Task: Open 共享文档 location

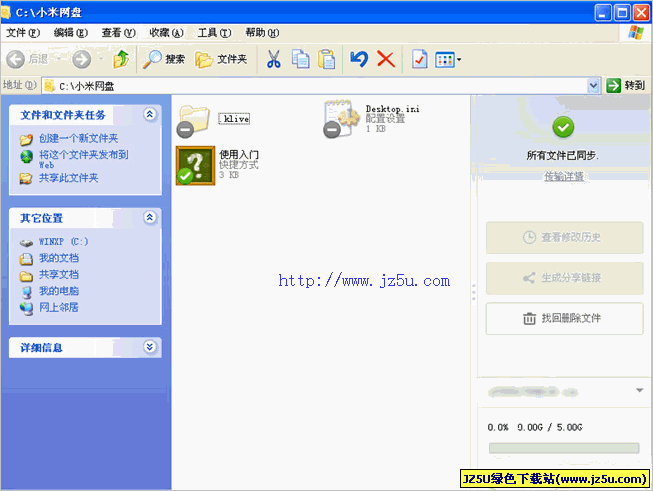Action: pos(59,274)
